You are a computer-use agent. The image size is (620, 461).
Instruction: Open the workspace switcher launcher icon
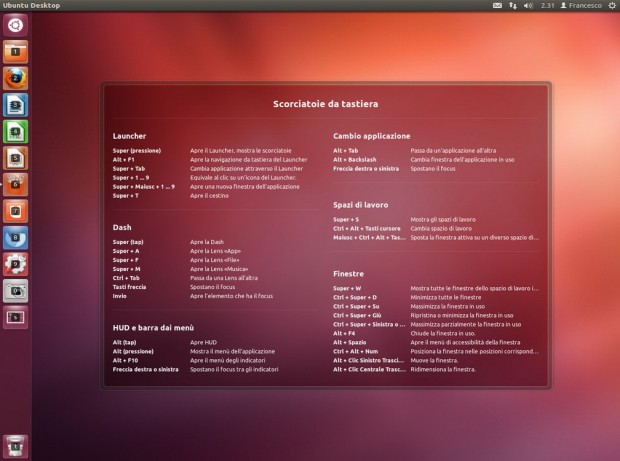coord(15,317)
